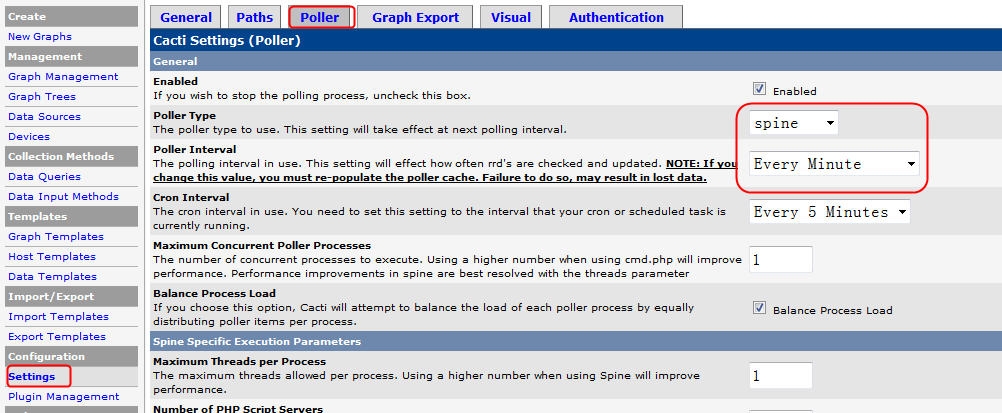Open Data Input Methods link

63,196
